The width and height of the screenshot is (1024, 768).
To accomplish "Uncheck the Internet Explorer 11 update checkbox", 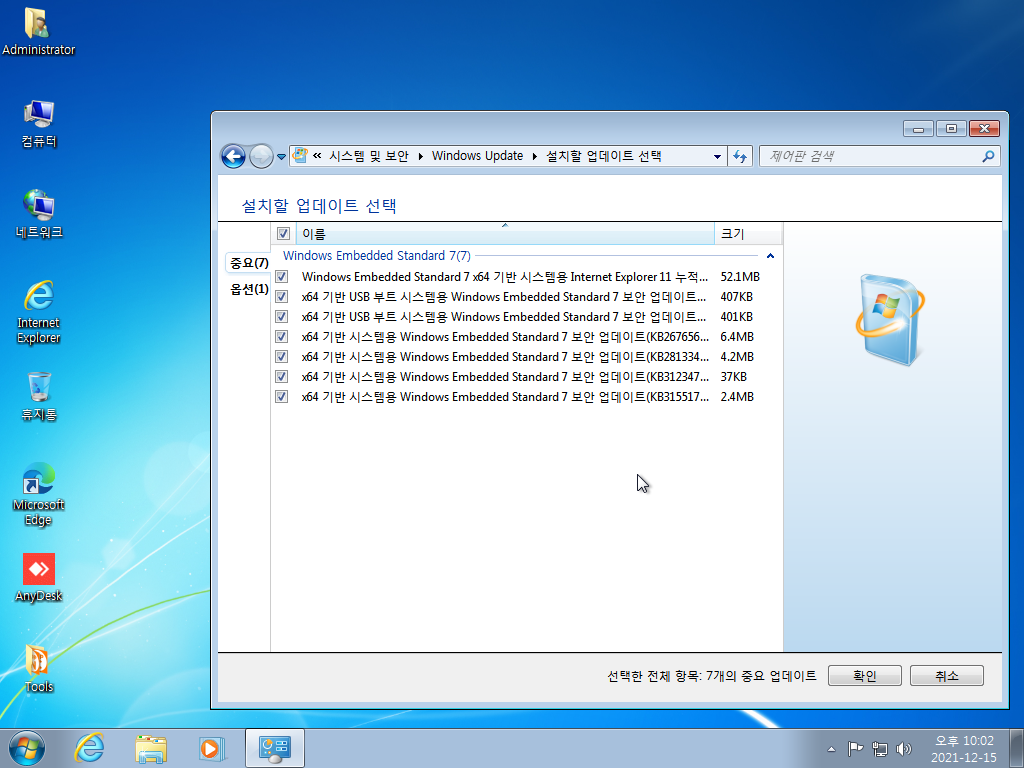I will point(281,276).
